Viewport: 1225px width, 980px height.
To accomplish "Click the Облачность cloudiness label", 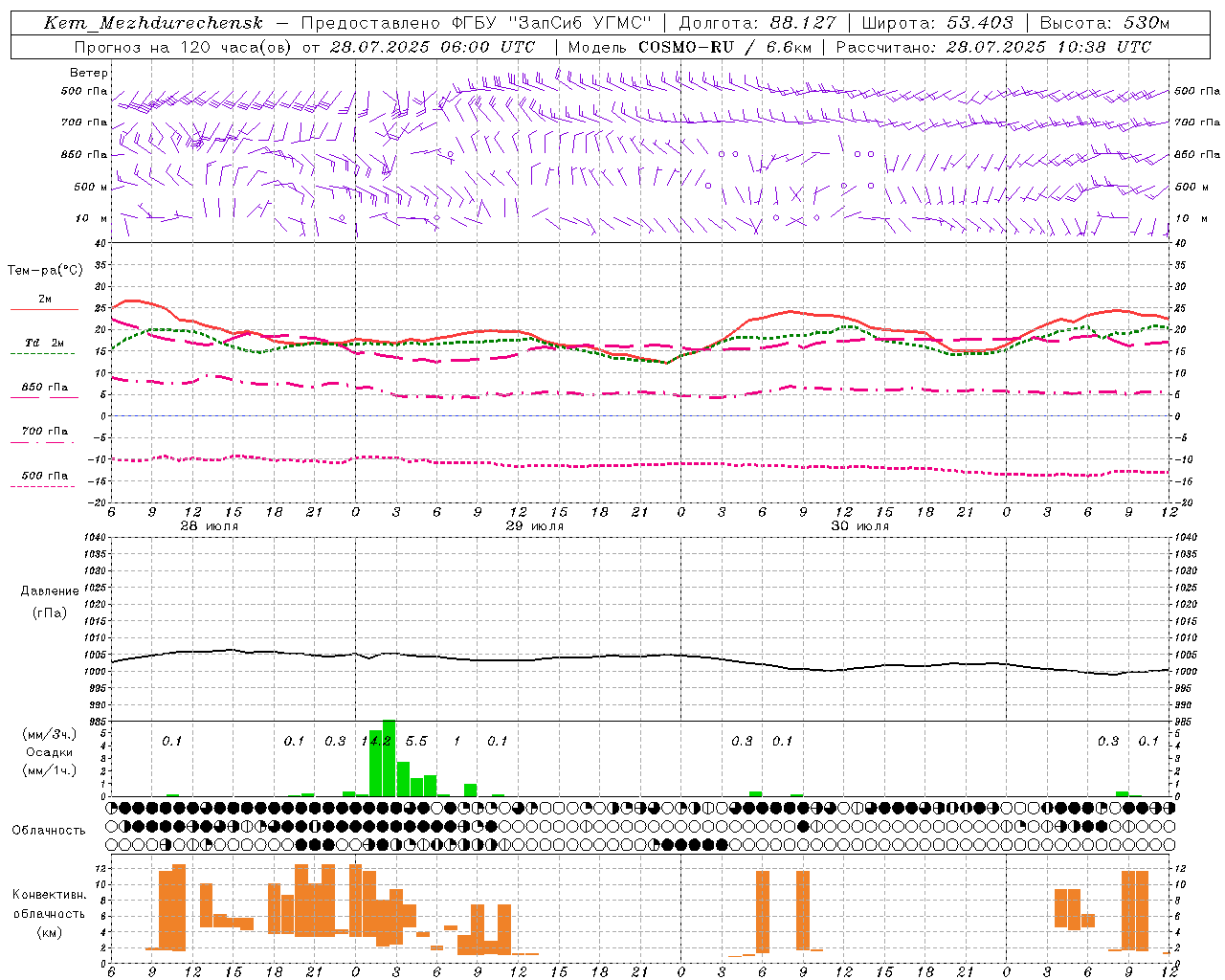I will 49,831.
